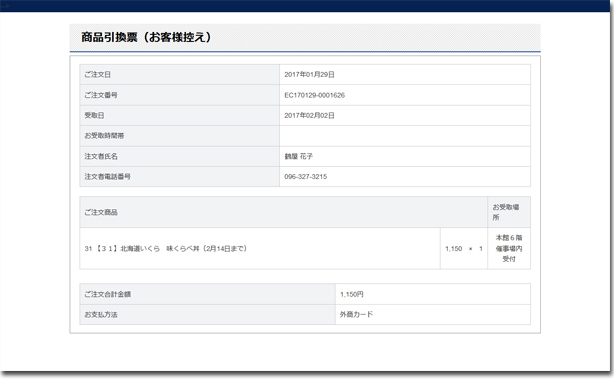Select the customer name 鶴屋 花子
The image size is (614, 379).
(299, 156)
